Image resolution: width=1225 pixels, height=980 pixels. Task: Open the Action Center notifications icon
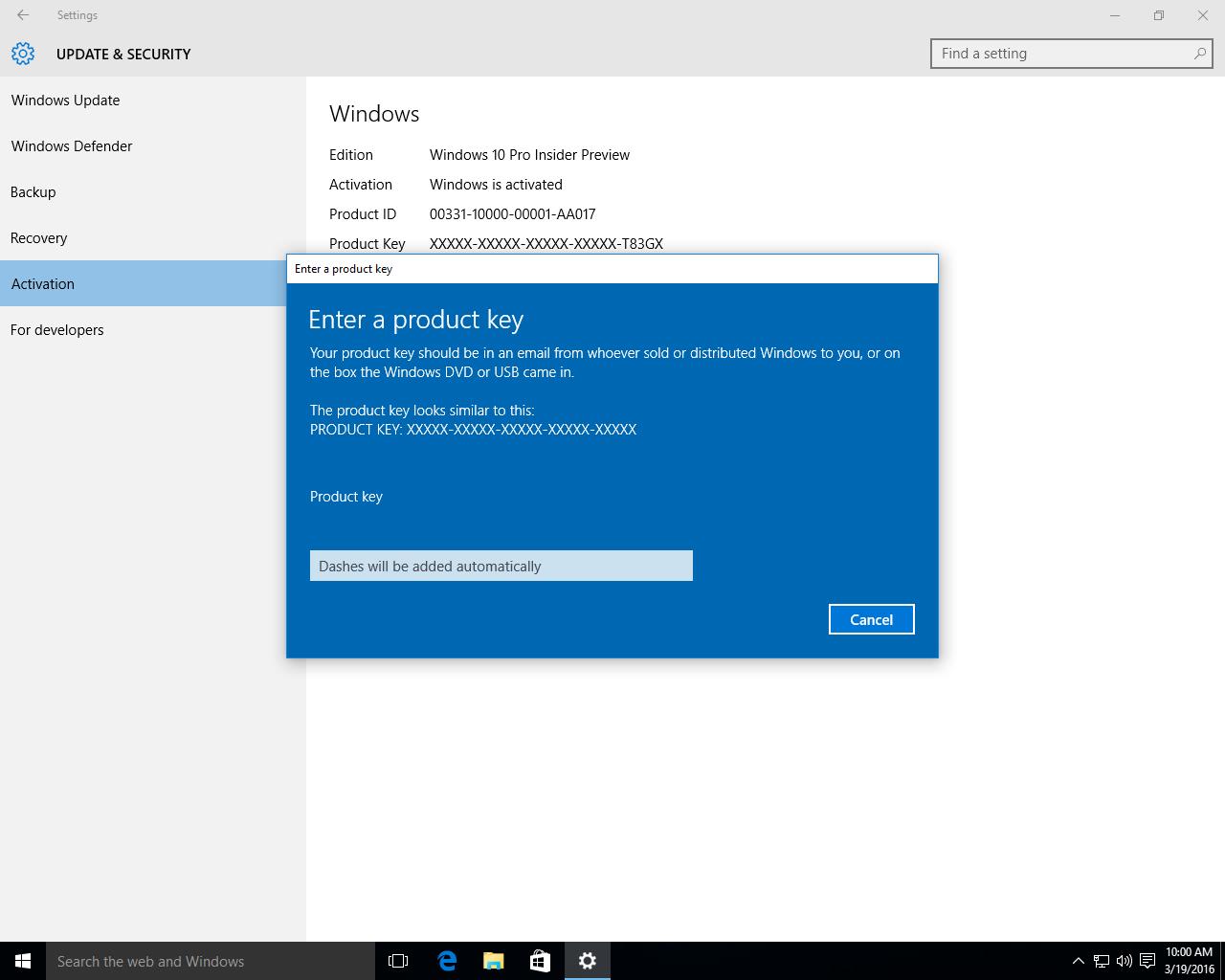tap(1147, 961)
